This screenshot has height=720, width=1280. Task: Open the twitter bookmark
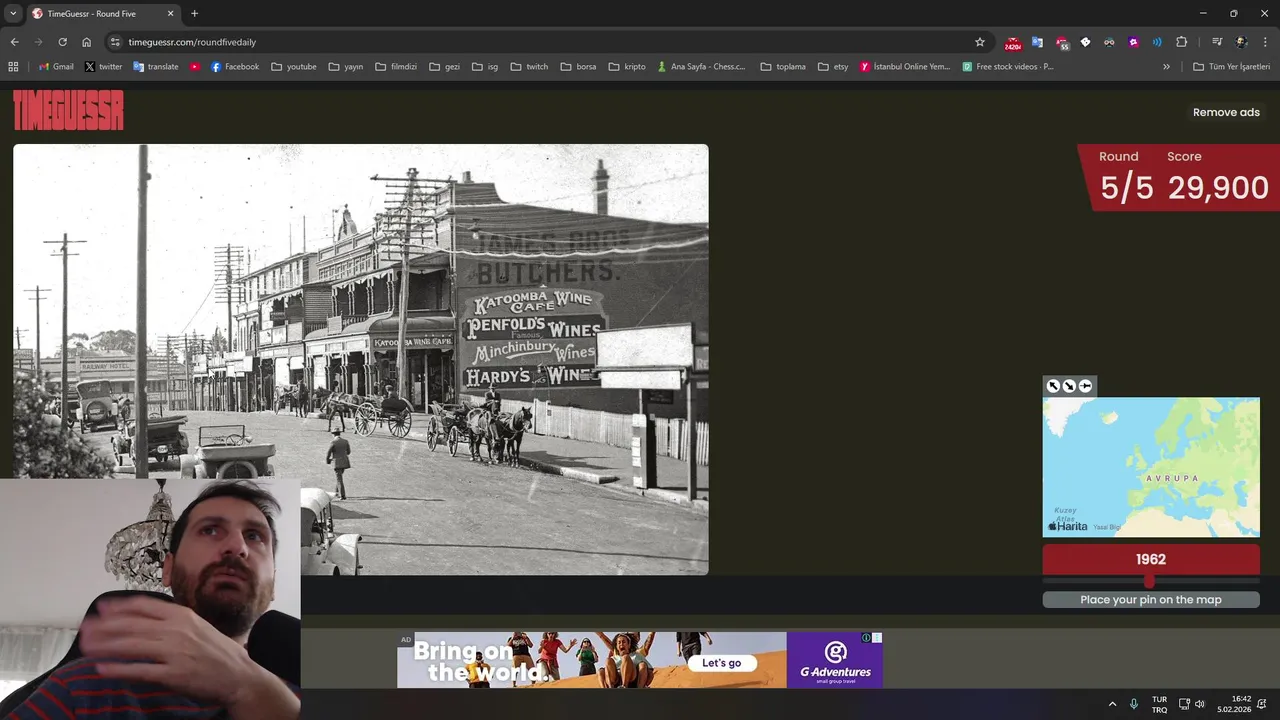(x=104, y=67)
